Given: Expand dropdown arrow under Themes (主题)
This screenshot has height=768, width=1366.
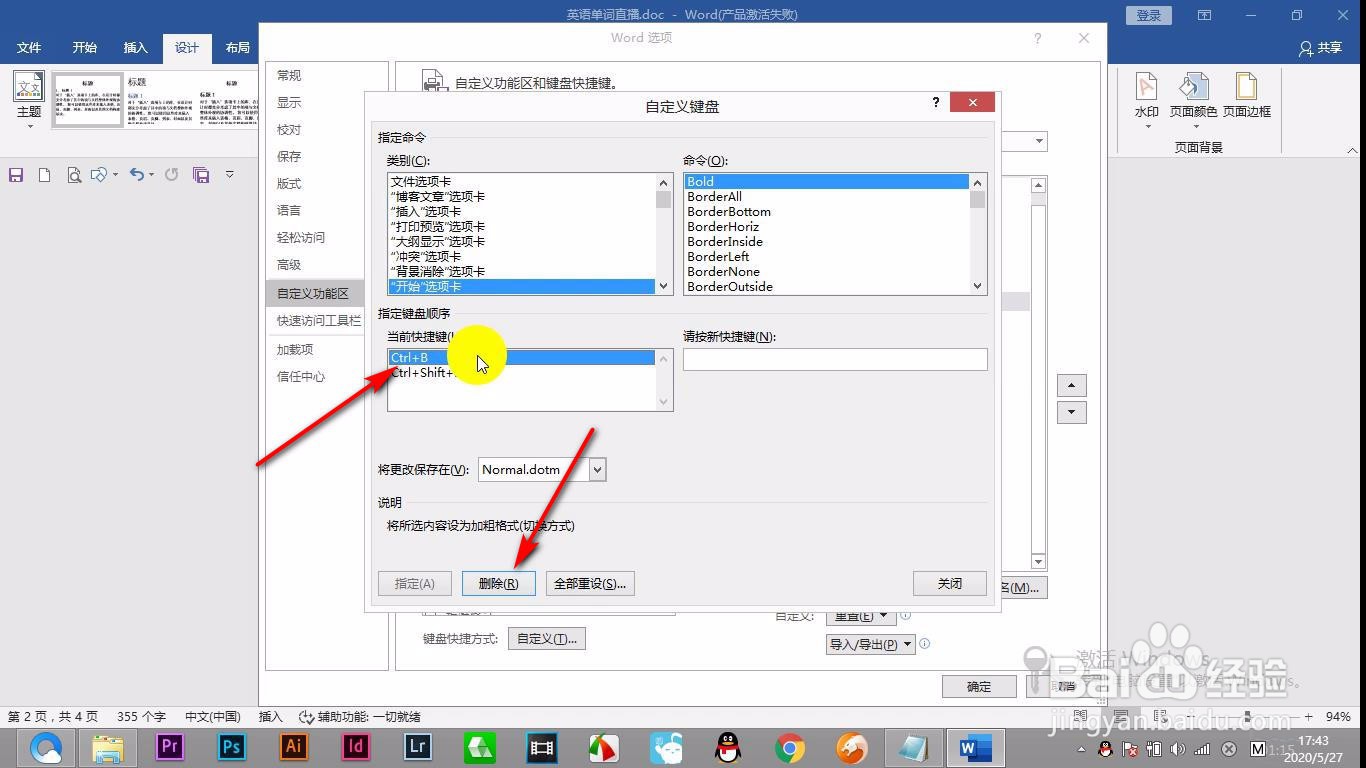Looking at the screenshot, I should [29, 126].
